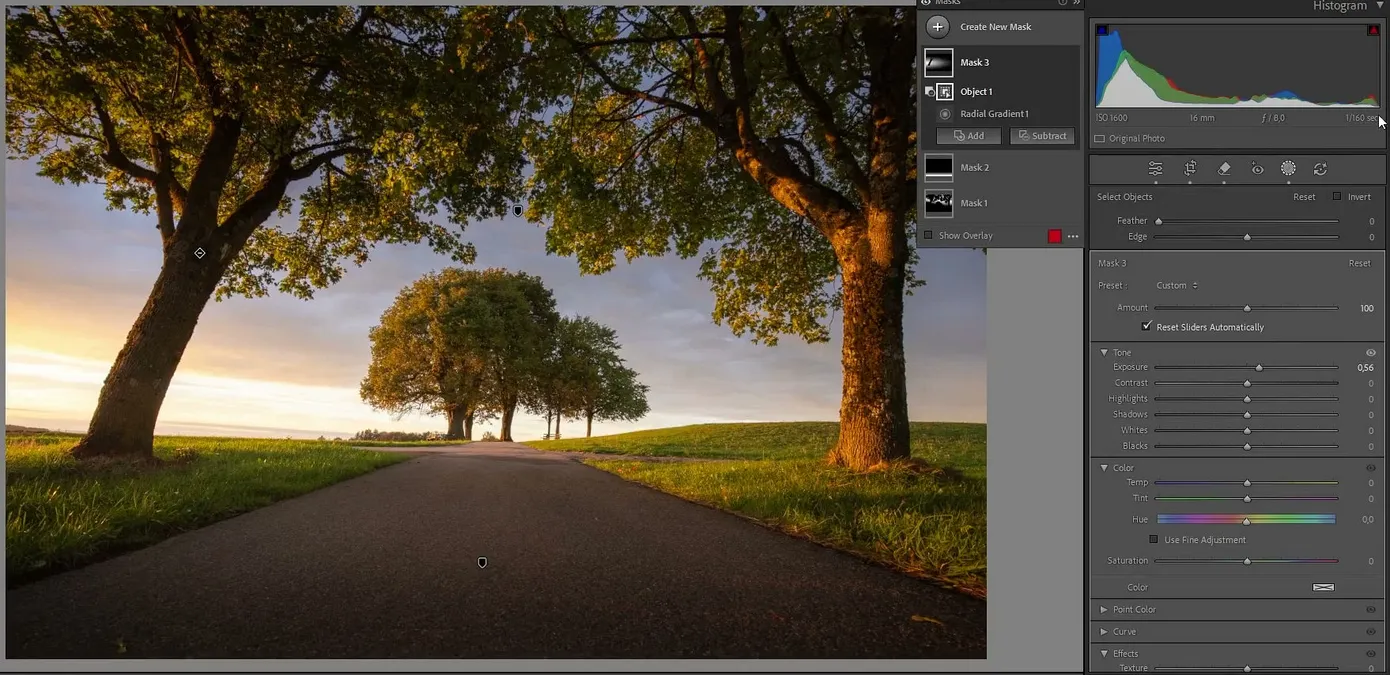
Task: Select the Red Eye correction tool
Action: tap(1257, 169)
